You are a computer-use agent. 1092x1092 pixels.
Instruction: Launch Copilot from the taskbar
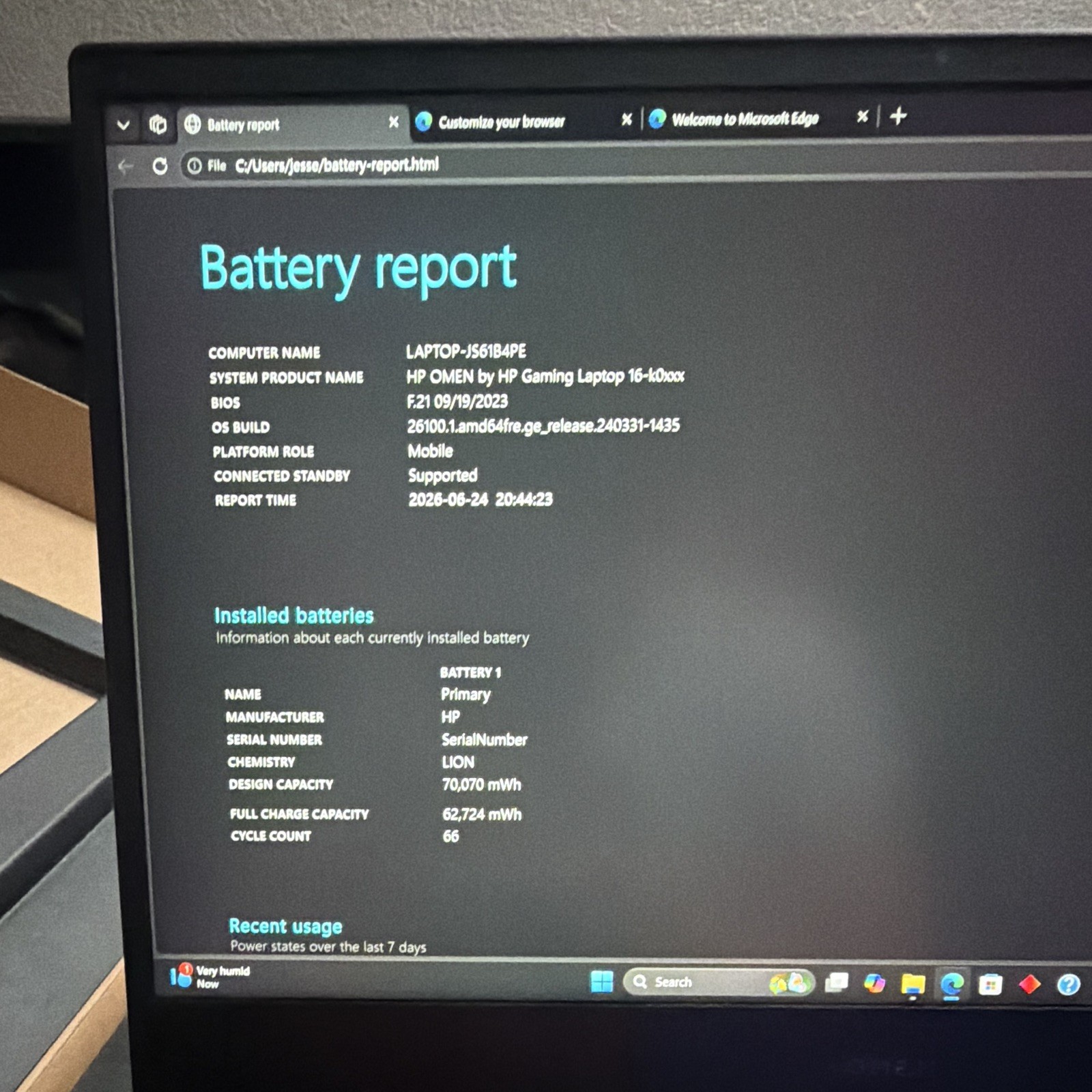[874, 983]
